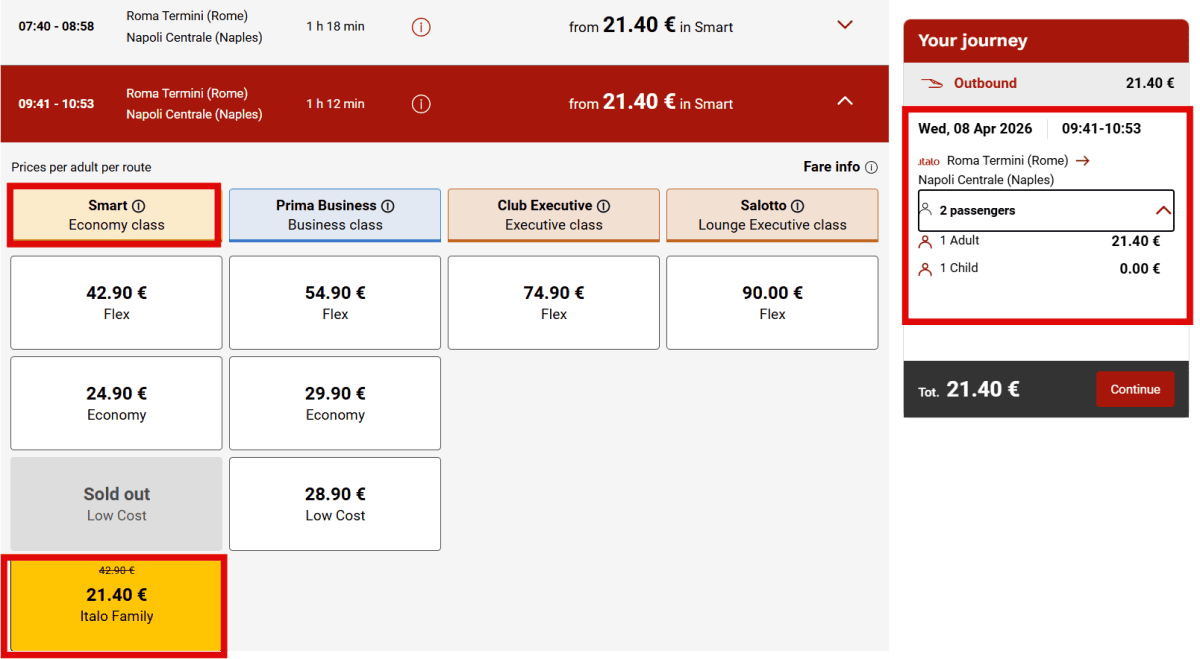
Task: Click the arrow after Roma Termini
Action: (x=1083, y=160)
